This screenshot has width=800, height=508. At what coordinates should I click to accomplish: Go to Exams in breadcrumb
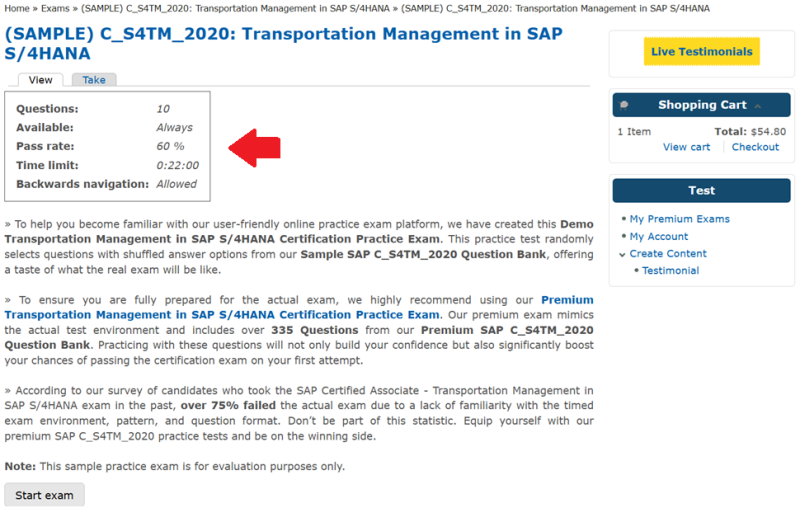[55, 9]
